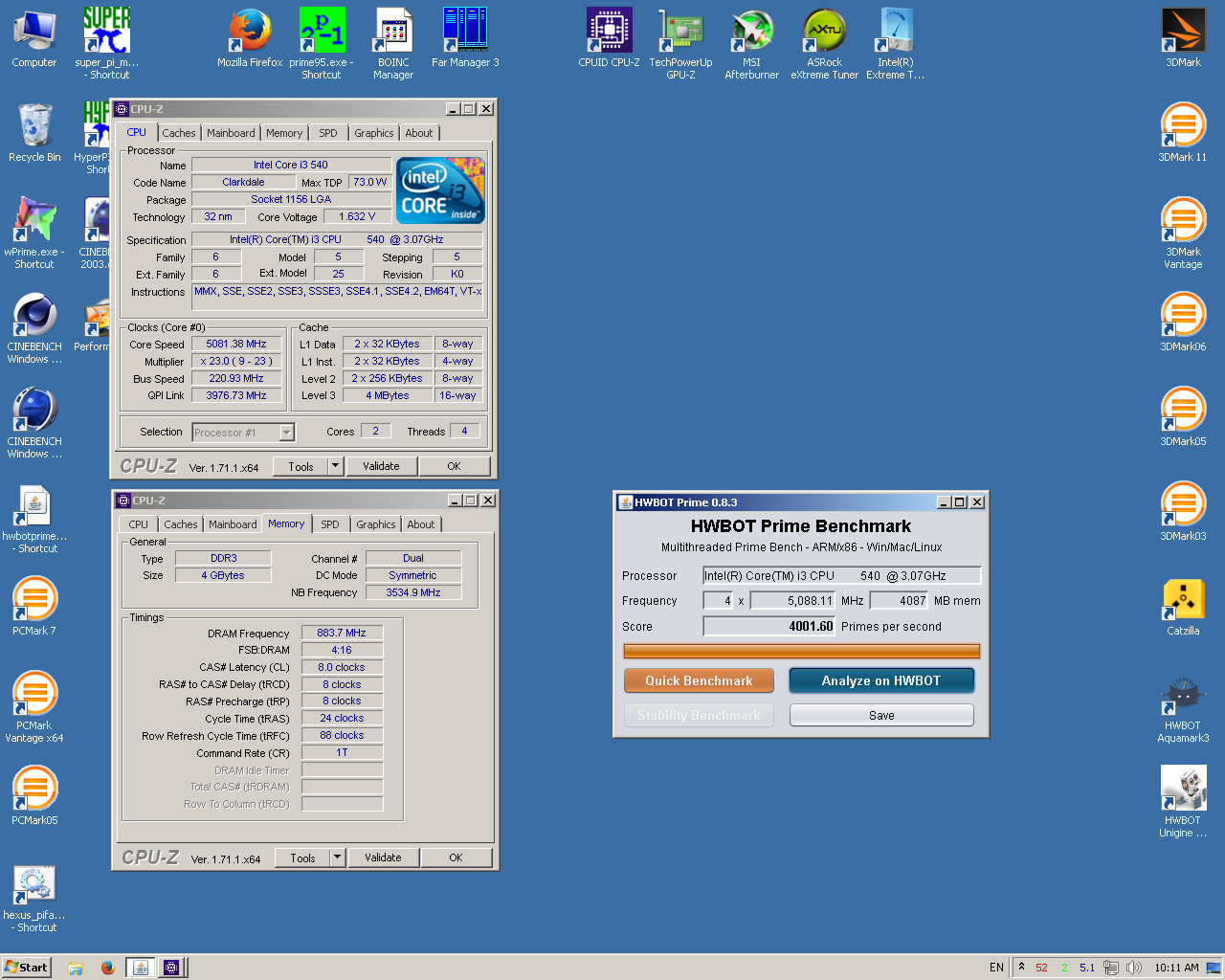Switch to CPU tab in bottom CPU-Z window
Screen dimensions: 1225x980
coord(139,524)
